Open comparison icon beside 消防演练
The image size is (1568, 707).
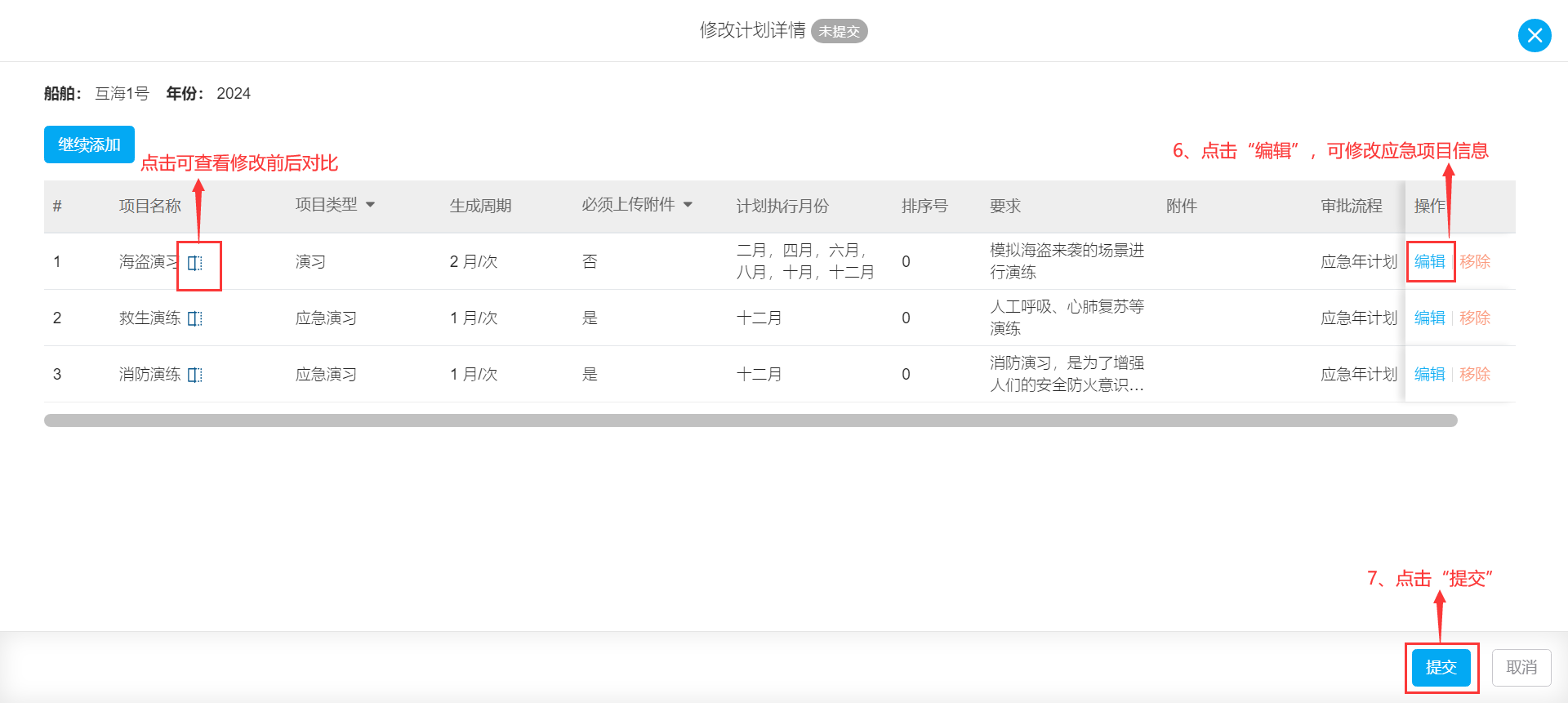(195, 375)
